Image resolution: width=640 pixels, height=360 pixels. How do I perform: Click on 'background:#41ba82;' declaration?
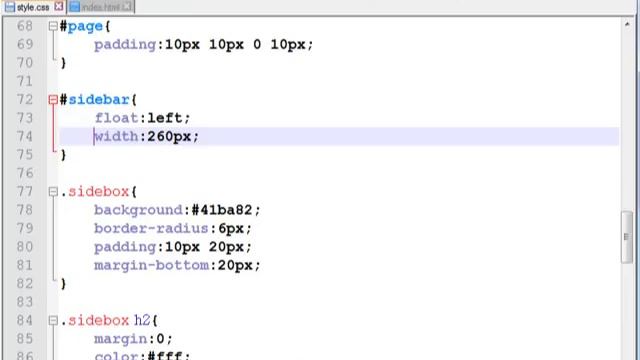[x=177, y=210]
